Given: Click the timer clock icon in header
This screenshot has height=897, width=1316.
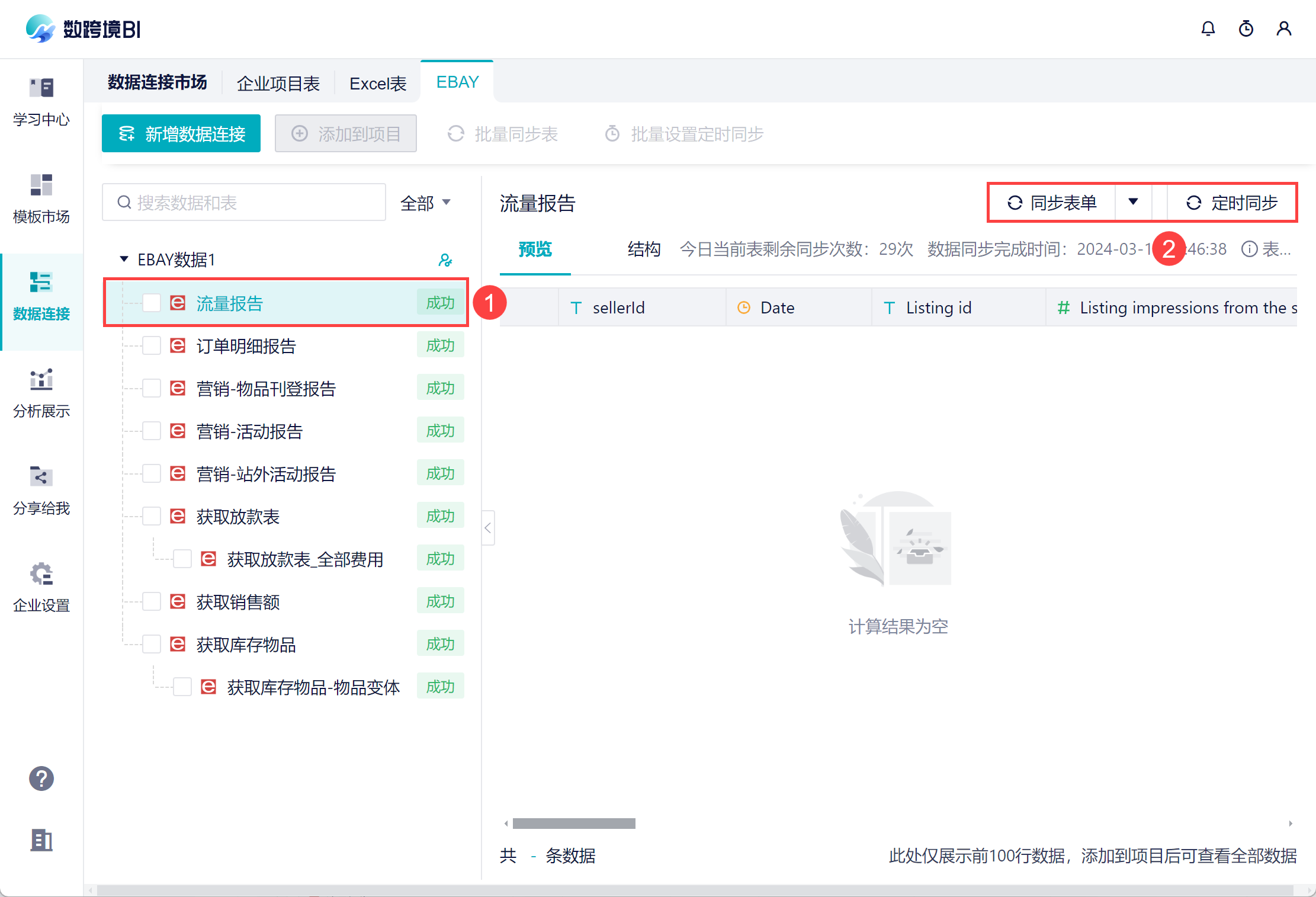Looking at the screenshot, I should [1246, 28].
